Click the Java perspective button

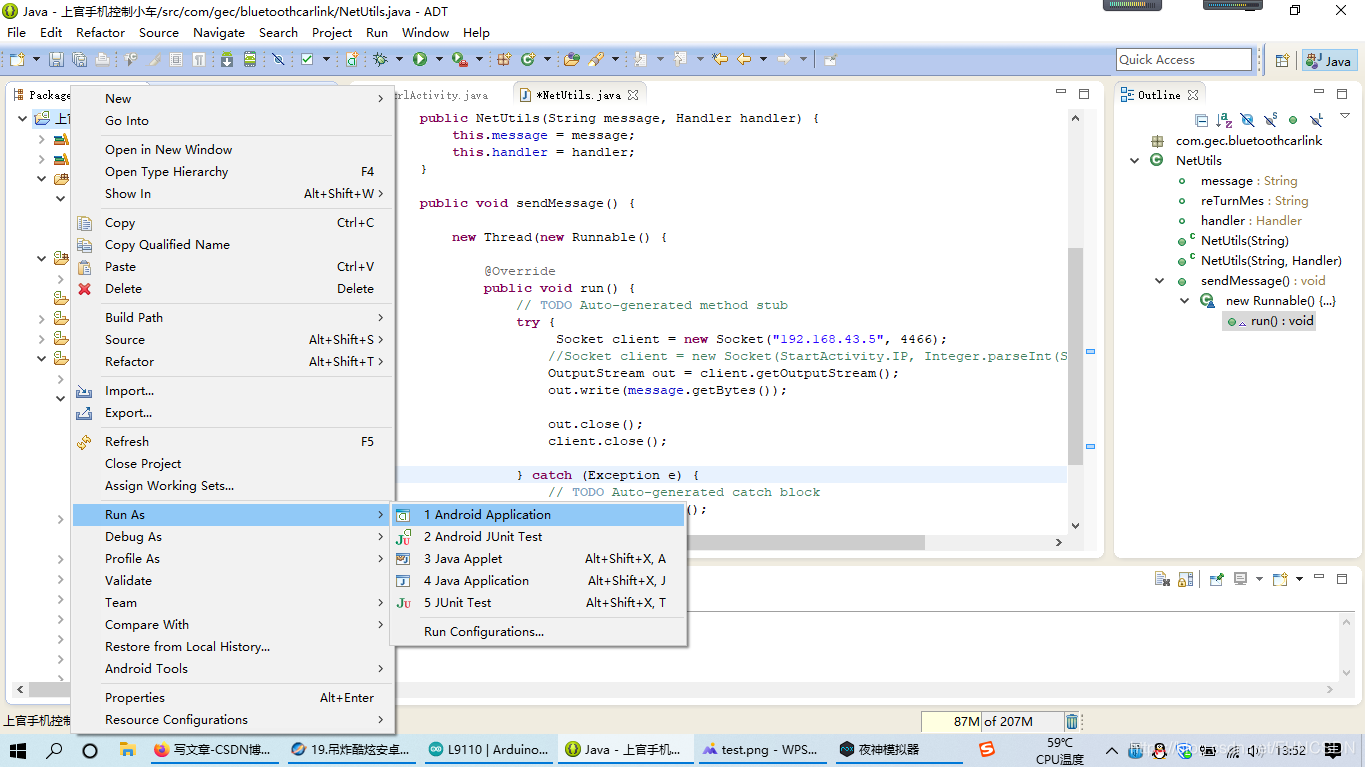pos(1328,61)
